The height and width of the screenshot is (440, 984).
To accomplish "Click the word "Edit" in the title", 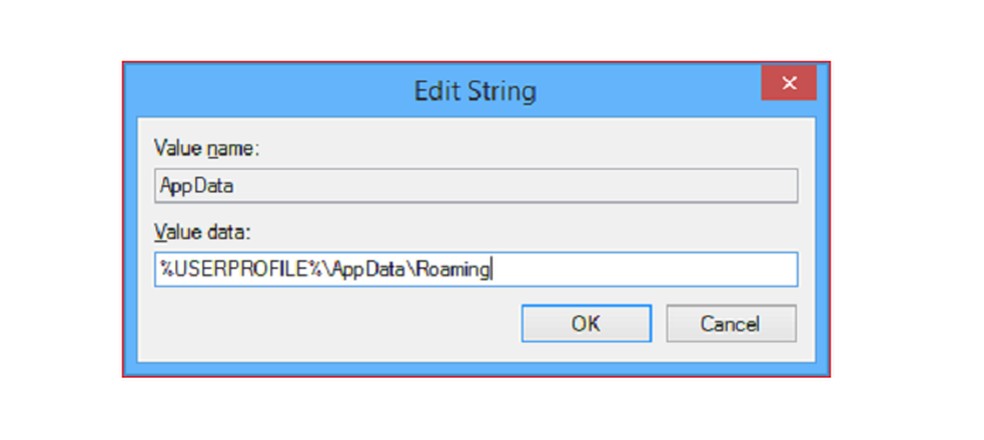I will (437, 91).
